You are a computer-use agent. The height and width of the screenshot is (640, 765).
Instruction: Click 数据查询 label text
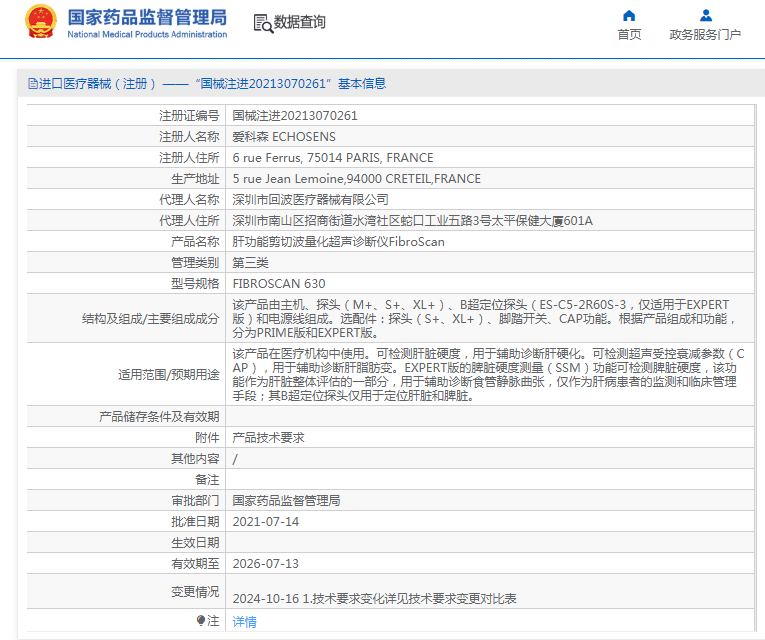pos(299,22)
